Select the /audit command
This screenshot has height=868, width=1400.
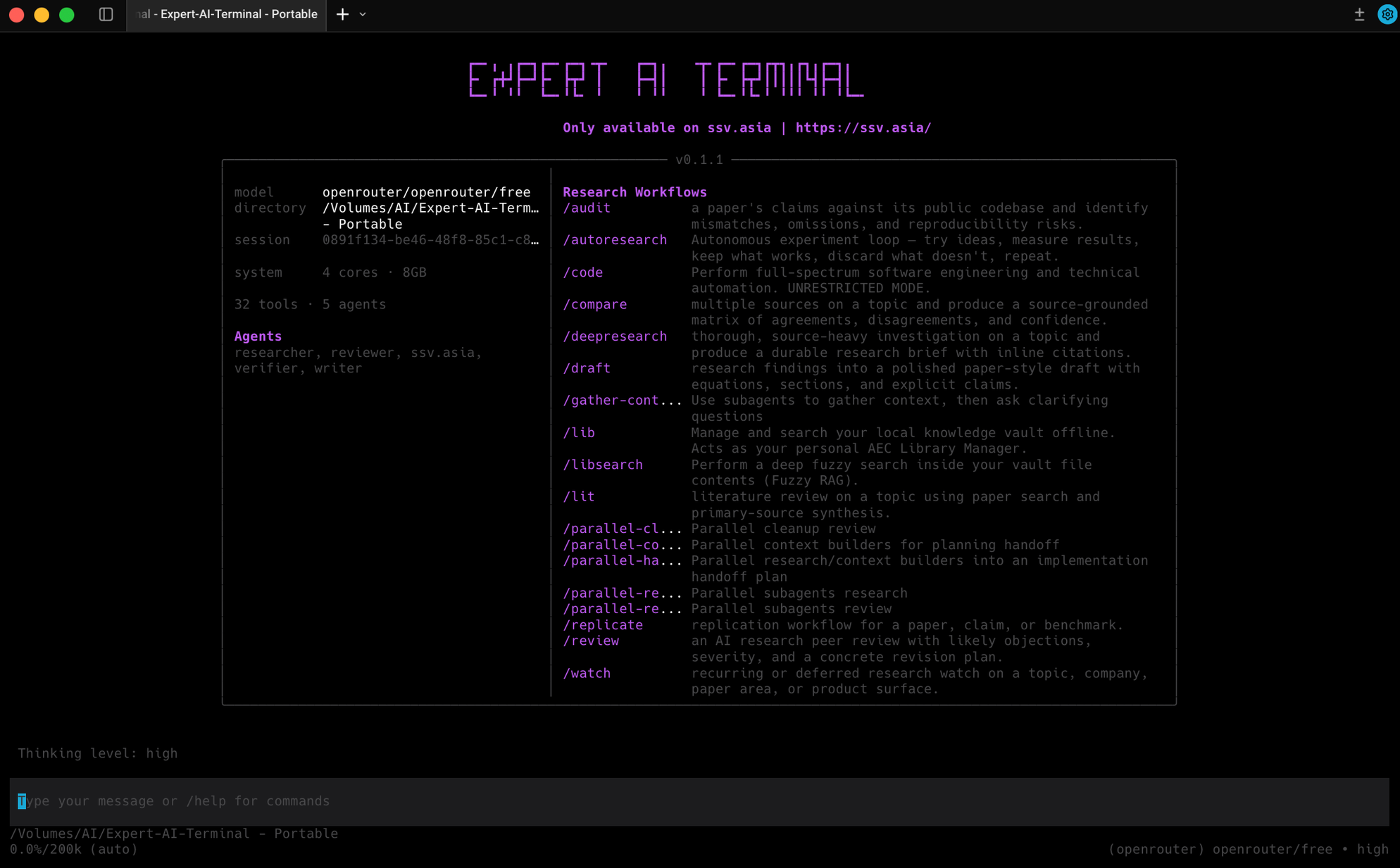point(587,208)
